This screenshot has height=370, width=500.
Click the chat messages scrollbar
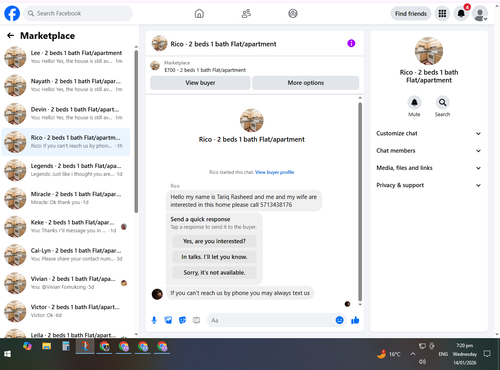[x=360, y=202]
